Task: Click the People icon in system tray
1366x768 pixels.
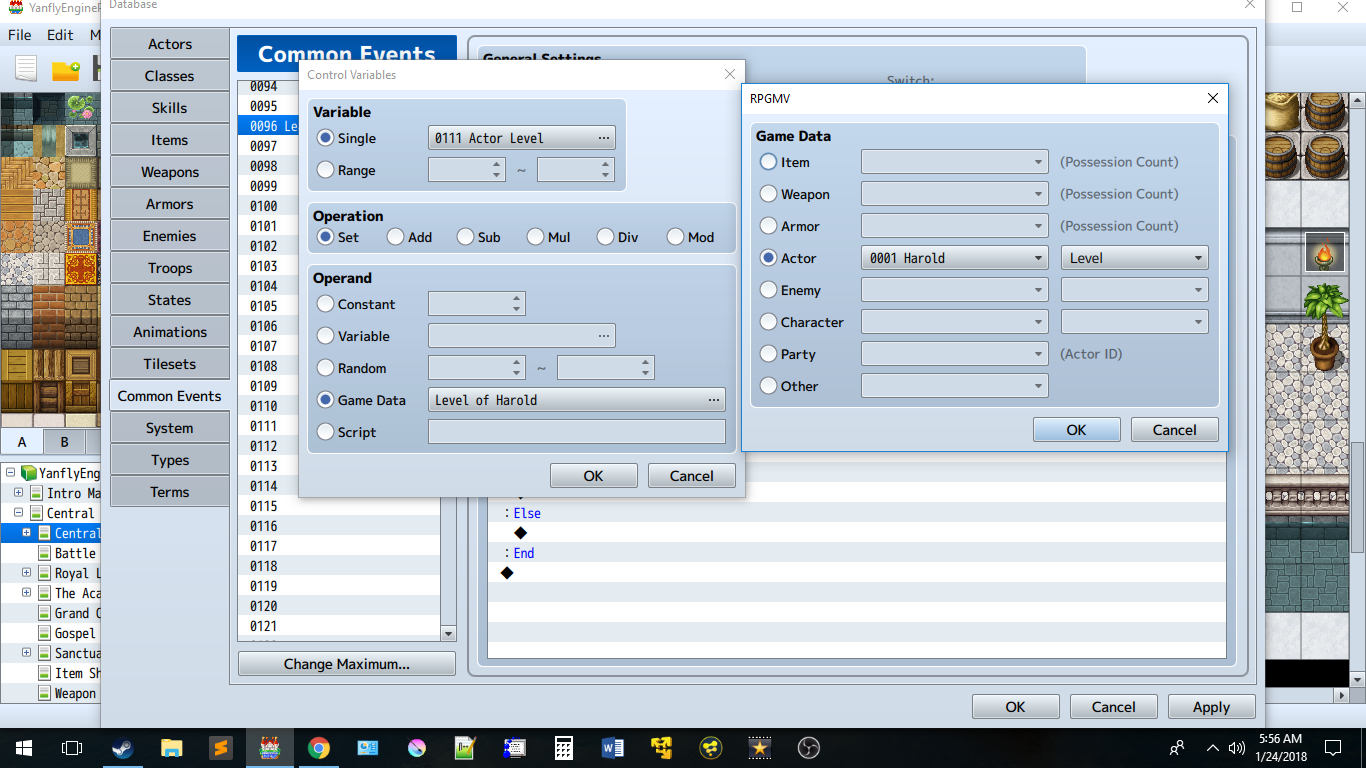Action: pos(1177,747)
